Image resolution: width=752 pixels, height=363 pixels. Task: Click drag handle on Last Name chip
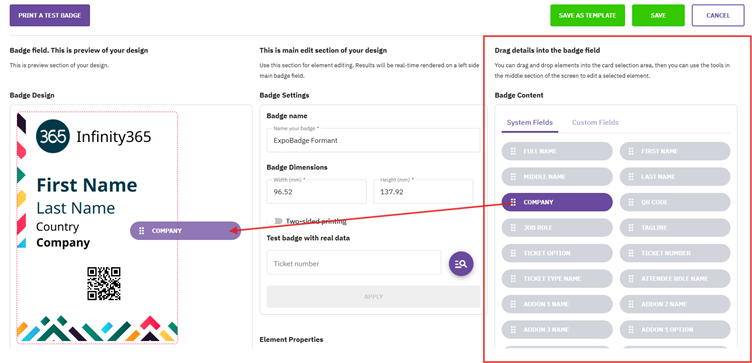(631, 176)
